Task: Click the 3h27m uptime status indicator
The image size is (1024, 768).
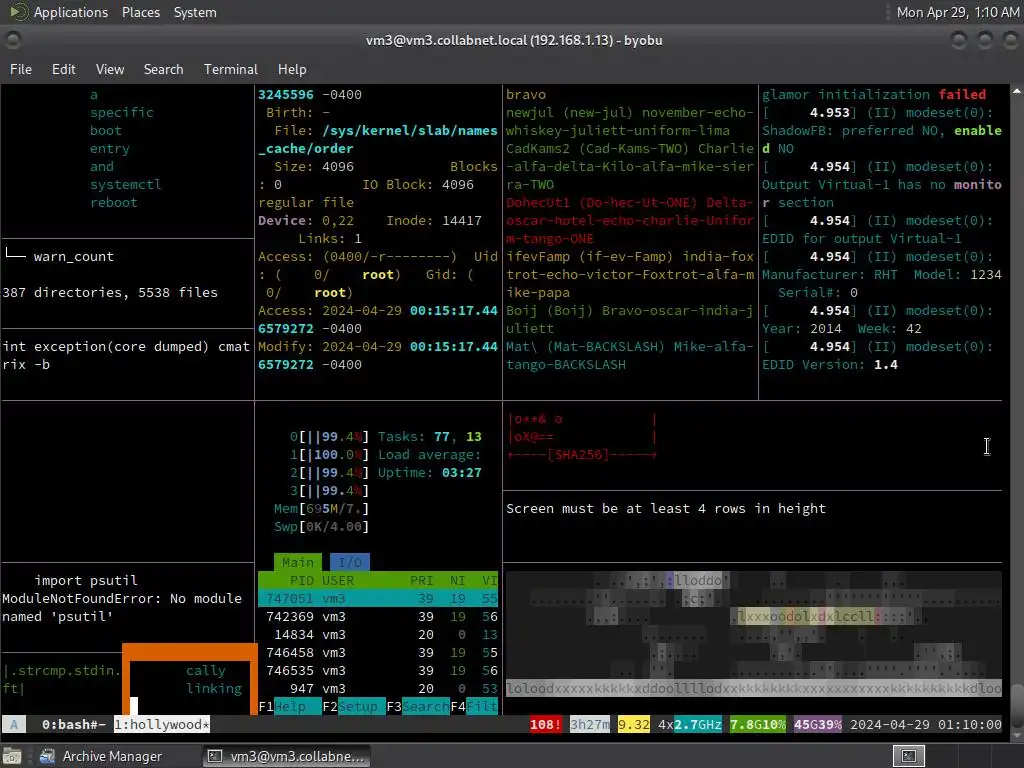Action: click(590, 724)
